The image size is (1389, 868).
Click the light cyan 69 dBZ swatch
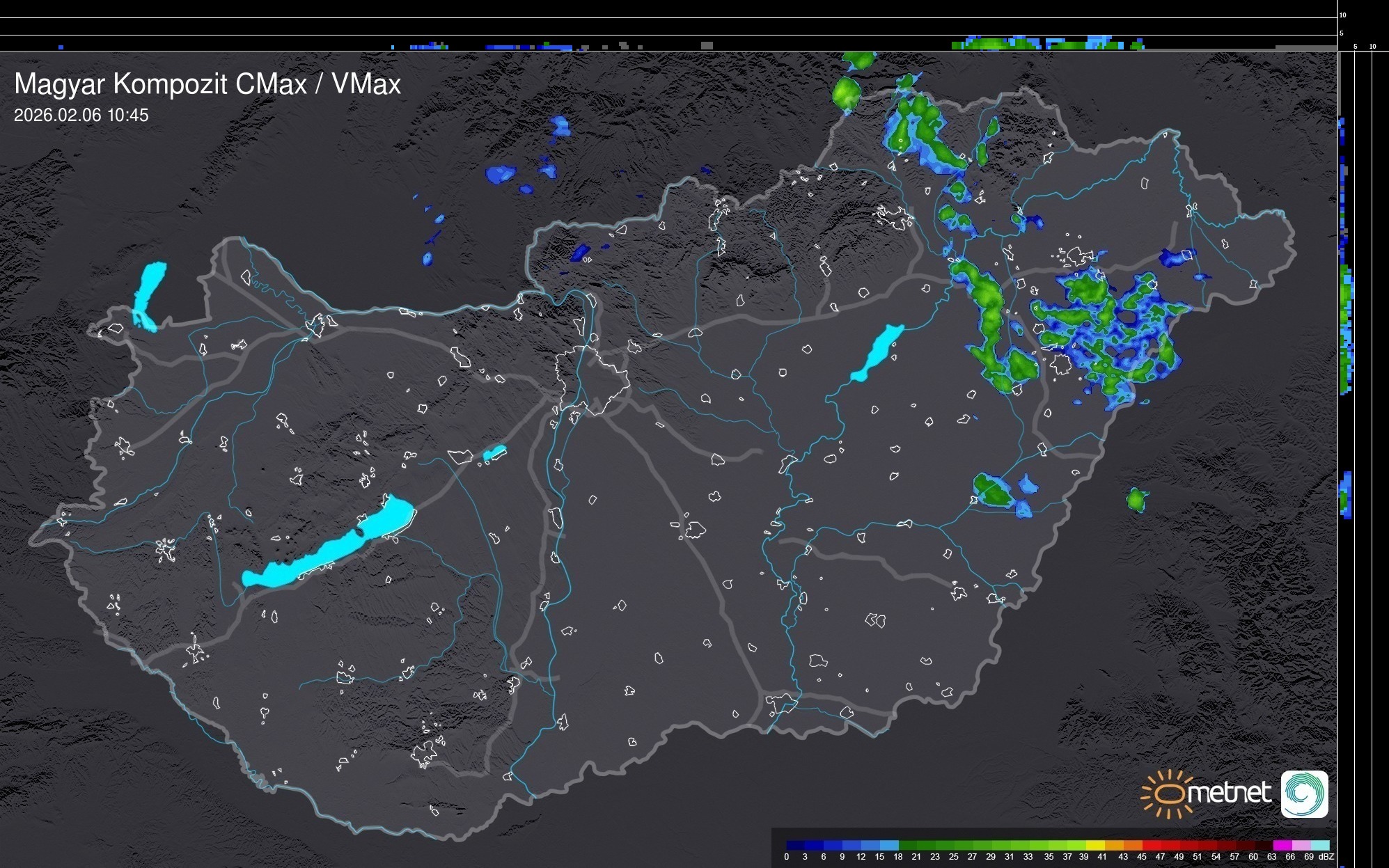click(x=1319, y=845)
